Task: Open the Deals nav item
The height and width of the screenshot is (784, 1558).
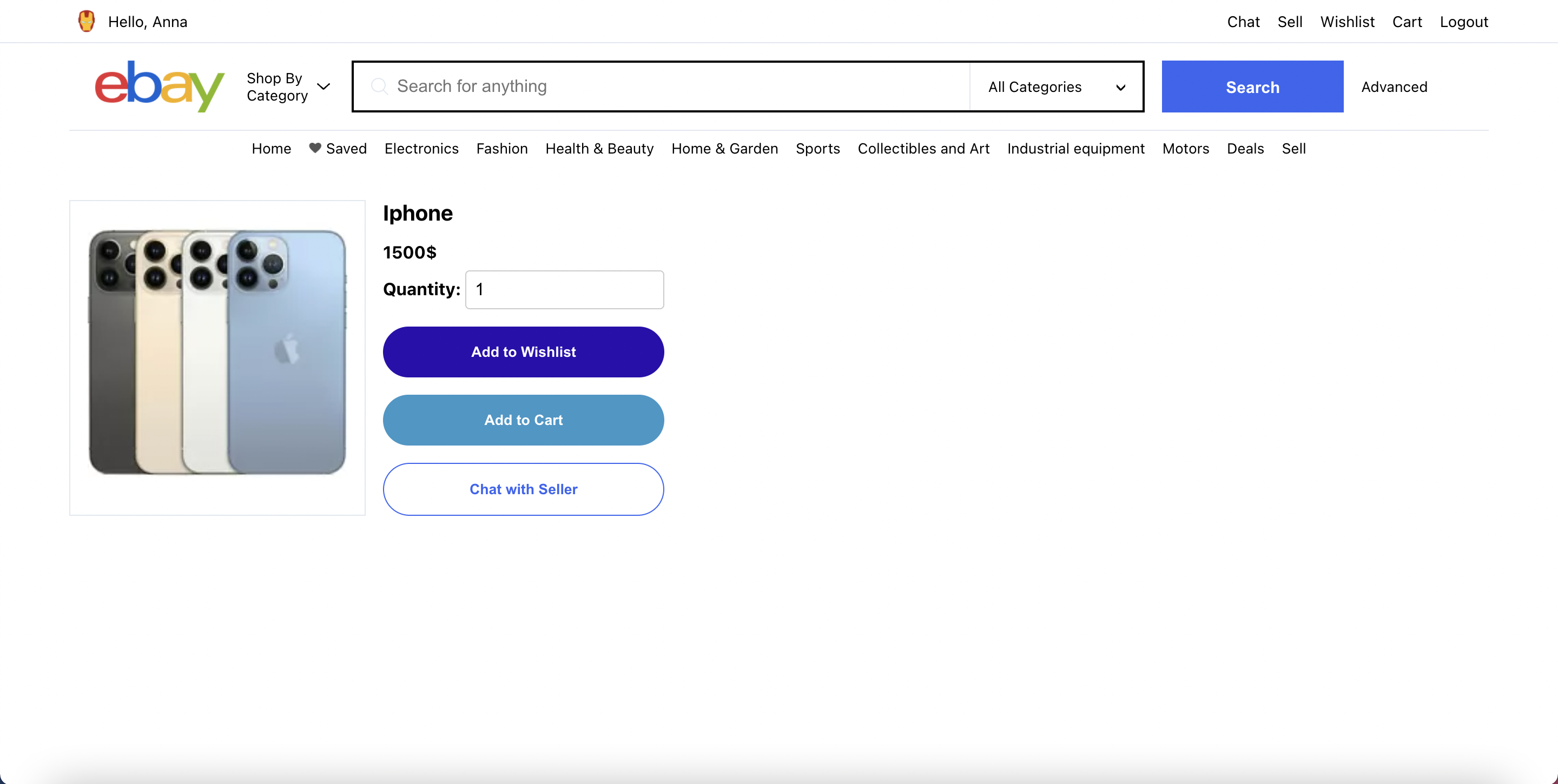Action: 1245,149
